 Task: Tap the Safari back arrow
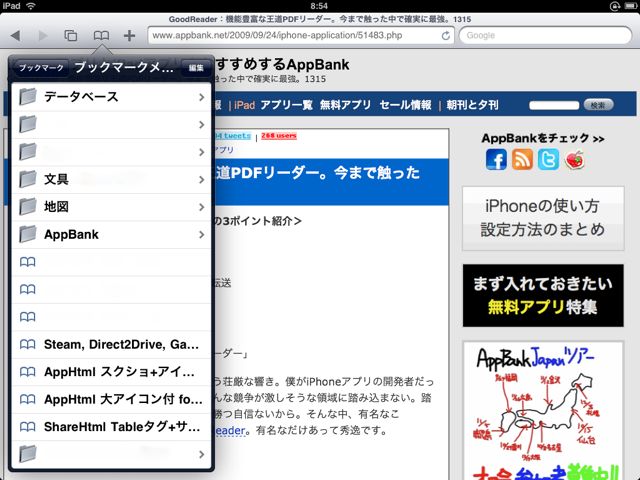(x=16, y=36)
